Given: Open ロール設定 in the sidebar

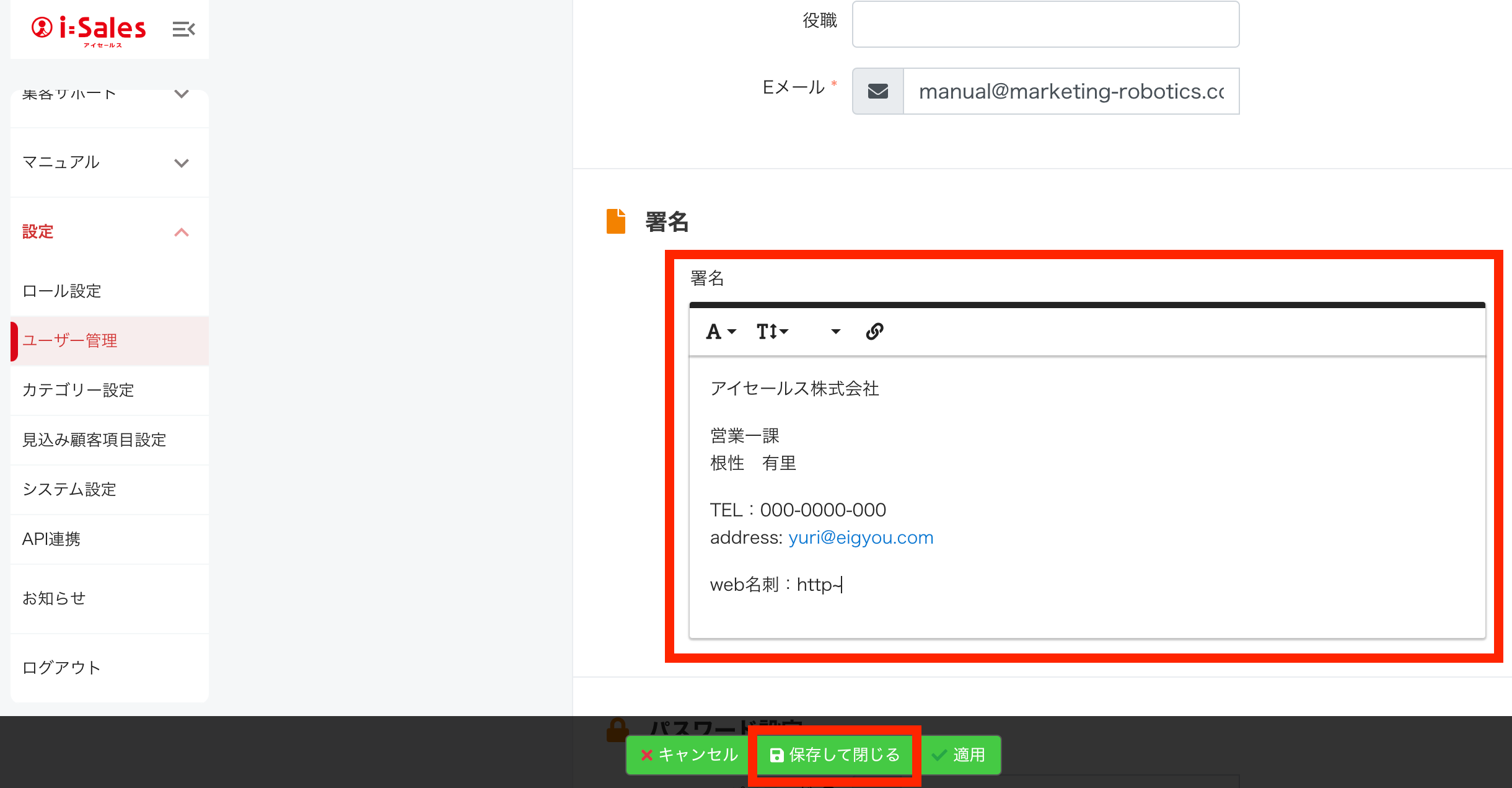Looking at the screenshot, I should tap(62, 291).
